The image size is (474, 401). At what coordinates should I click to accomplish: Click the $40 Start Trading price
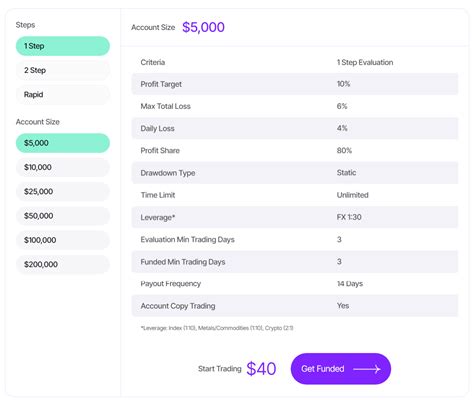(261, 369)
